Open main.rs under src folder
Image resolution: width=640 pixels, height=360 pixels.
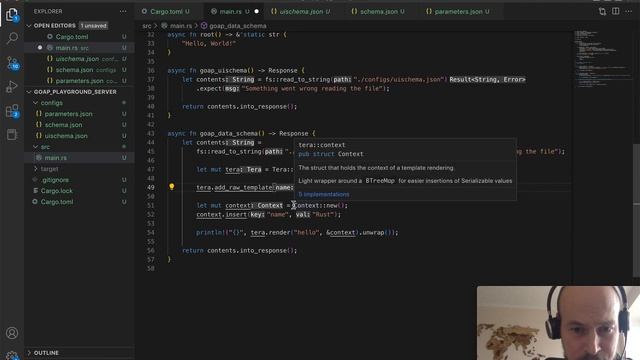point(79,158)
